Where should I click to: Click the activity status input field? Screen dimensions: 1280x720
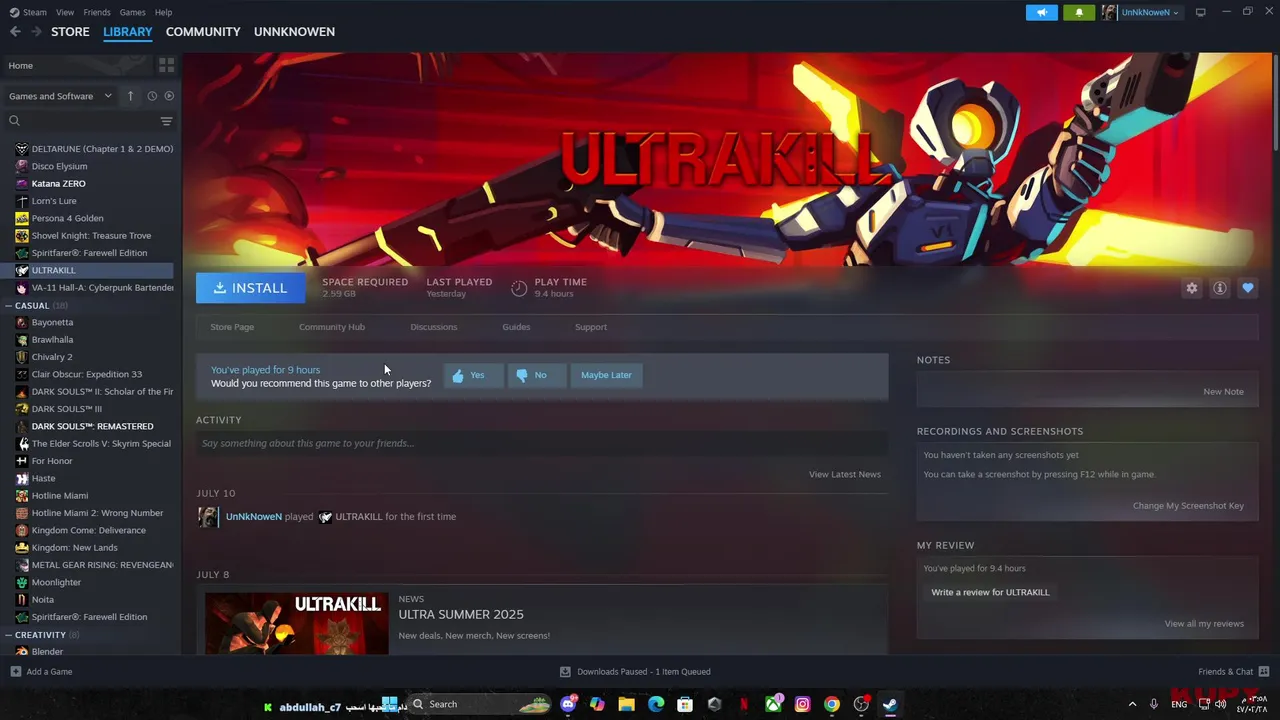pyautogui.click(x=542, y=443)
